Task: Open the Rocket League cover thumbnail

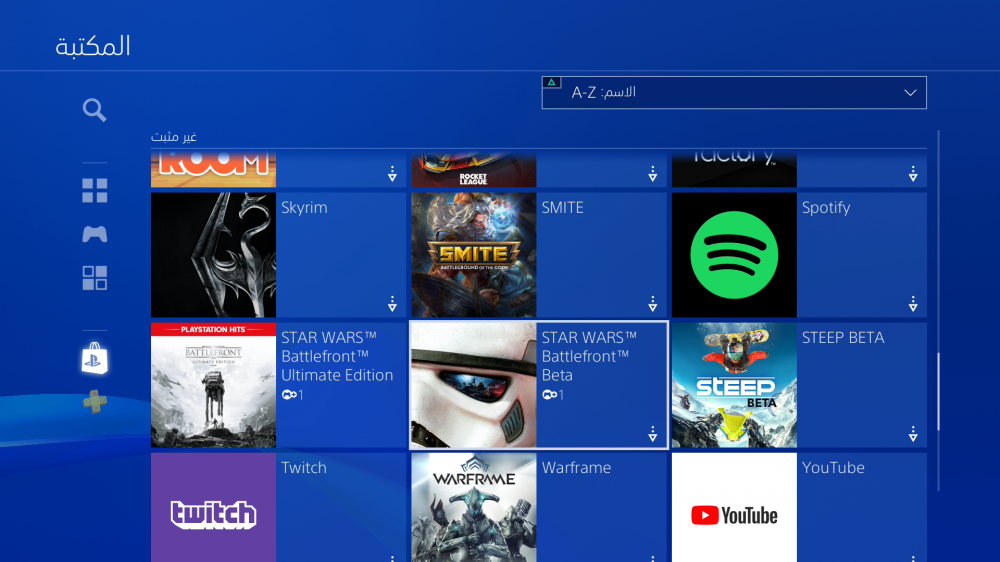Action: point(474,170)
